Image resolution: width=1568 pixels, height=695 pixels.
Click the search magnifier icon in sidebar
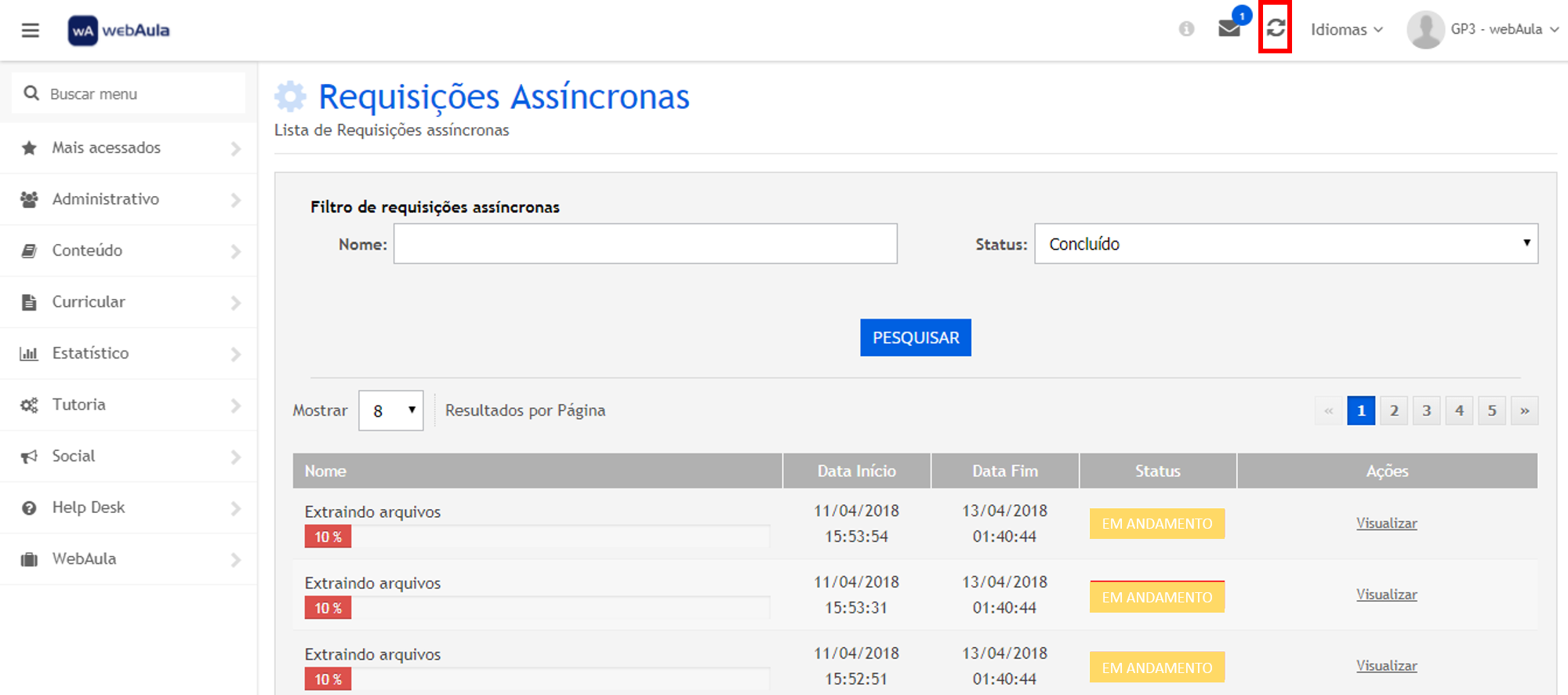[31, 93]
